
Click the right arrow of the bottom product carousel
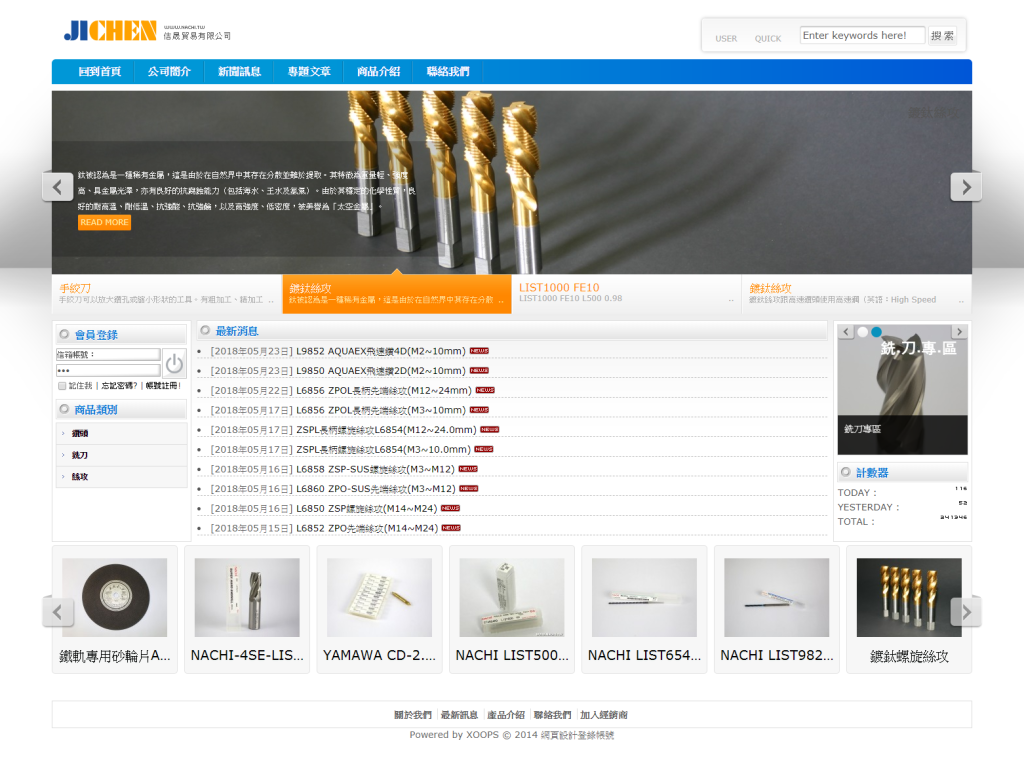966,610
